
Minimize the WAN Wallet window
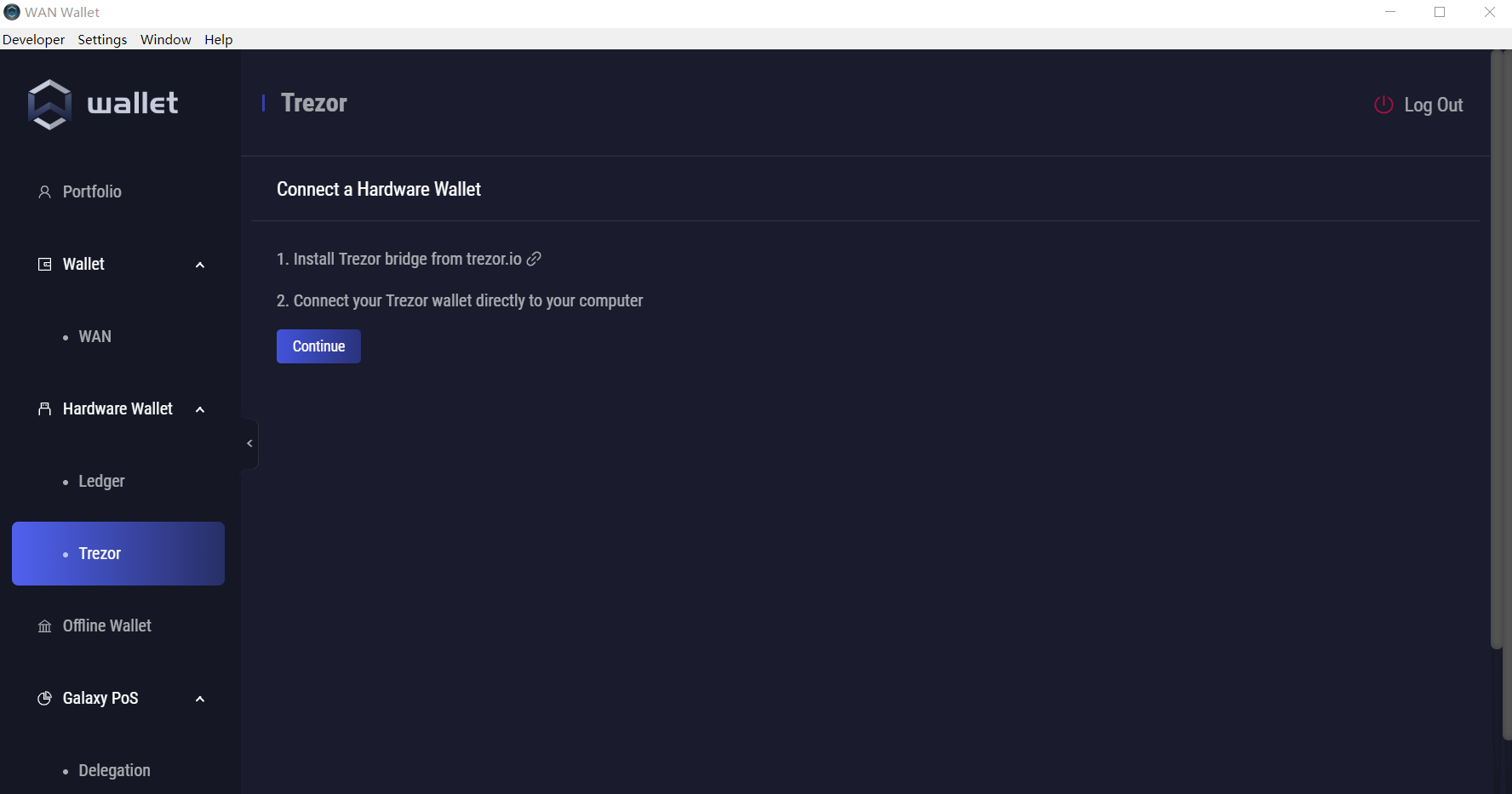point(1390,12)
